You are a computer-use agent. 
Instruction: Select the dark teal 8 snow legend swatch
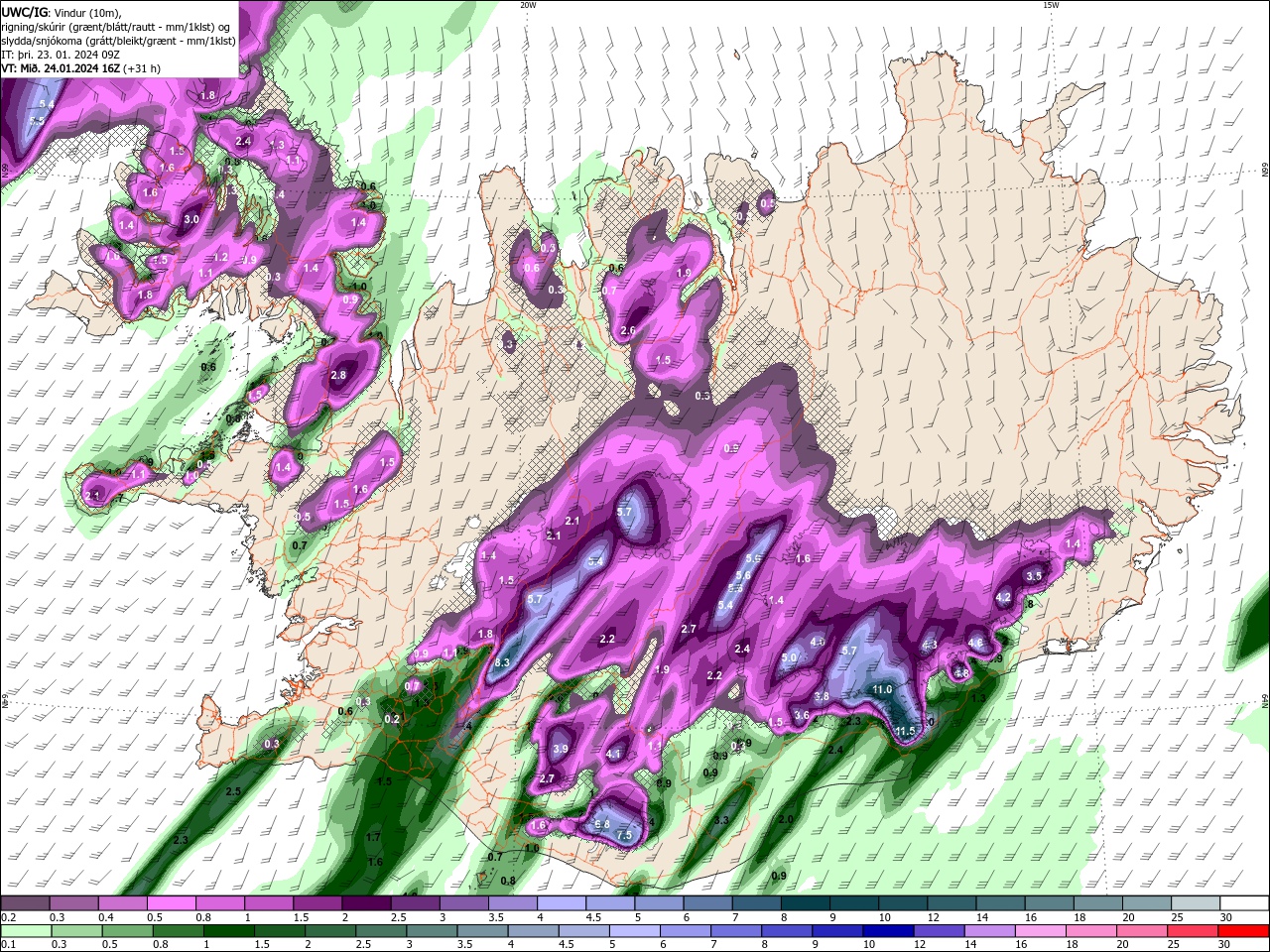pyautogui.click(x=806, y=903)
